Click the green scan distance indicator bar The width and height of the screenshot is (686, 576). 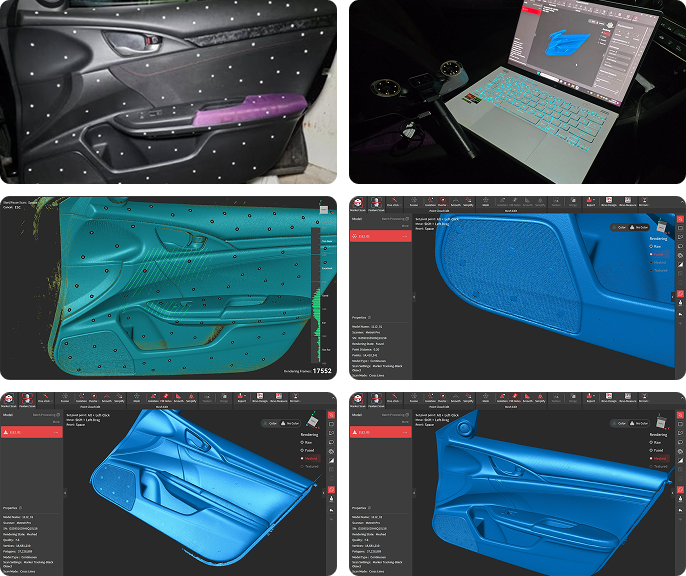tap(314, 298)
